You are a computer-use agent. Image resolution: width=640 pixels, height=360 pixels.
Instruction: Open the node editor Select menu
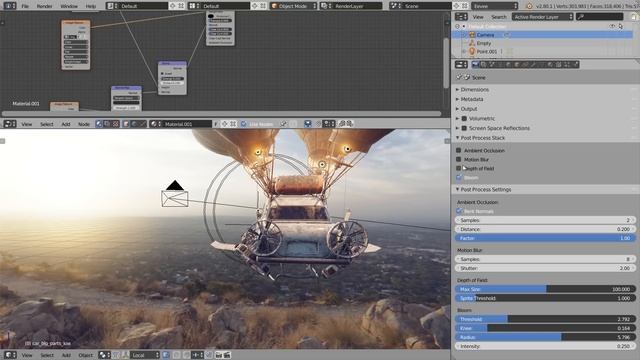47,124
